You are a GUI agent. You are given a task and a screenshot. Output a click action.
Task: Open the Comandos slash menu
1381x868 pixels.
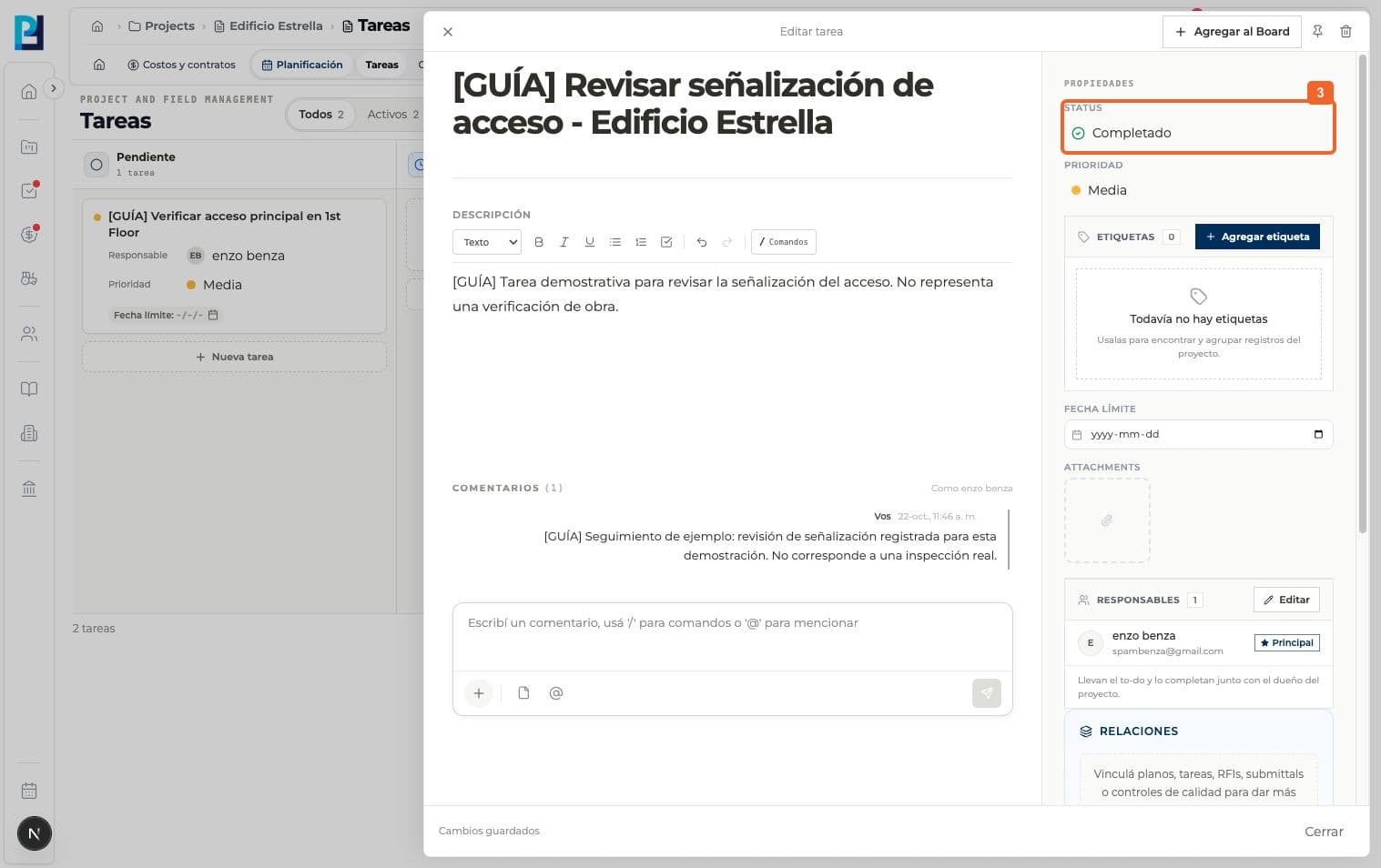point(784,242)
